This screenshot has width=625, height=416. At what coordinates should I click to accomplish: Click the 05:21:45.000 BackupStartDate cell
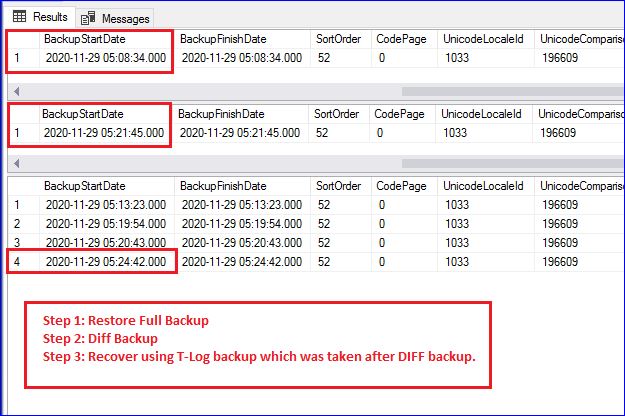coord(105,132)
